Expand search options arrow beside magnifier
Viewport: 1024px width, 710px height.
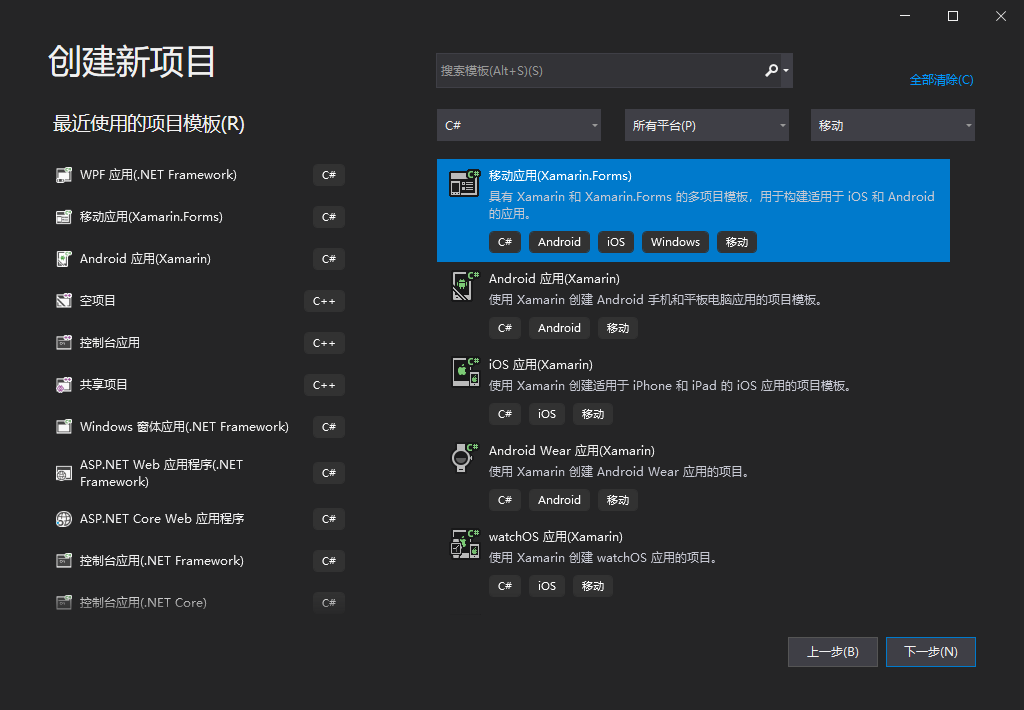[786, 71]
